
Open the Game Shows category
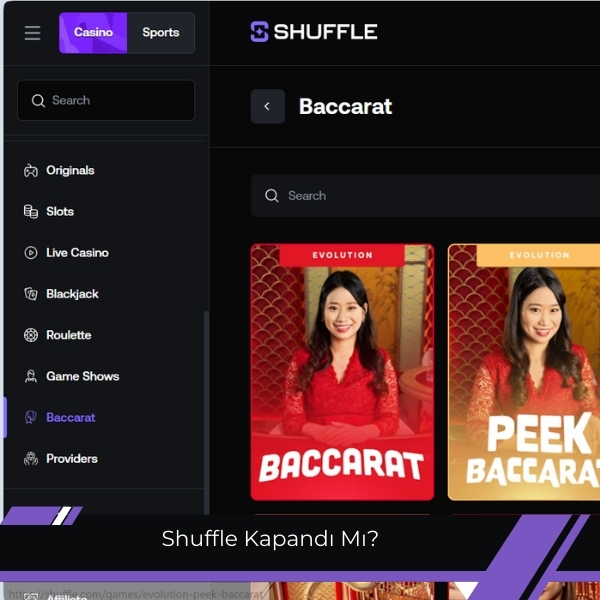click(x=83, y=376)
